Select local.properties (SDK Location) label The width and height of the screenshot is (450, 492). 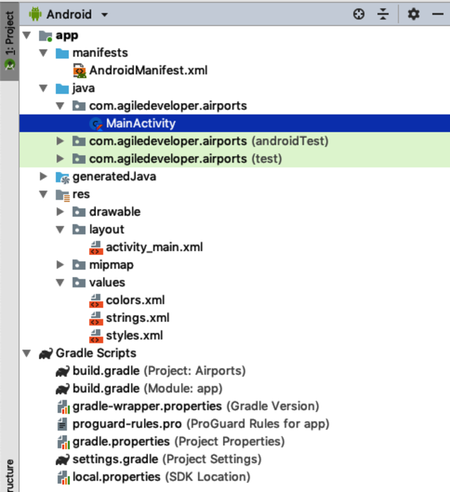coord(161,477)
